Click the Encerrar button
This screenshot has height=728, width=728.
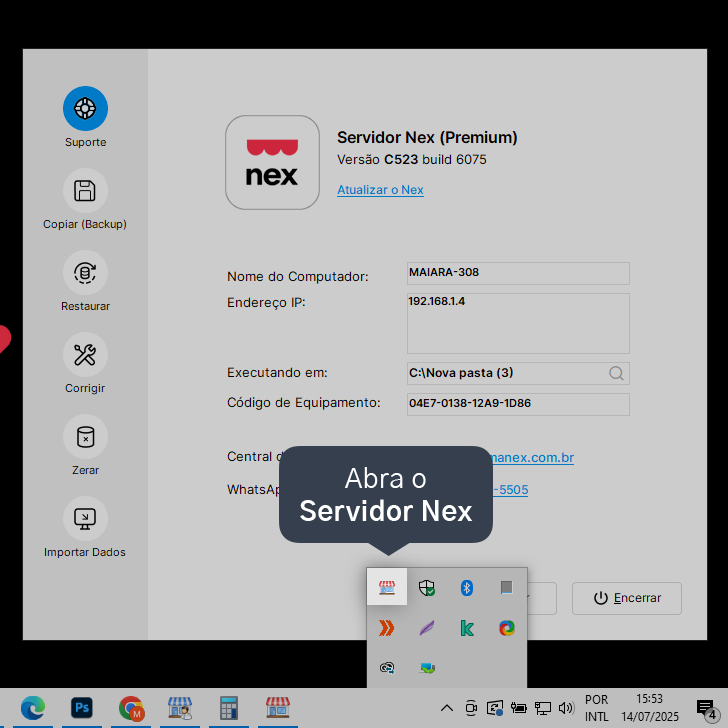pyautogui.click(x=627, y=598)
